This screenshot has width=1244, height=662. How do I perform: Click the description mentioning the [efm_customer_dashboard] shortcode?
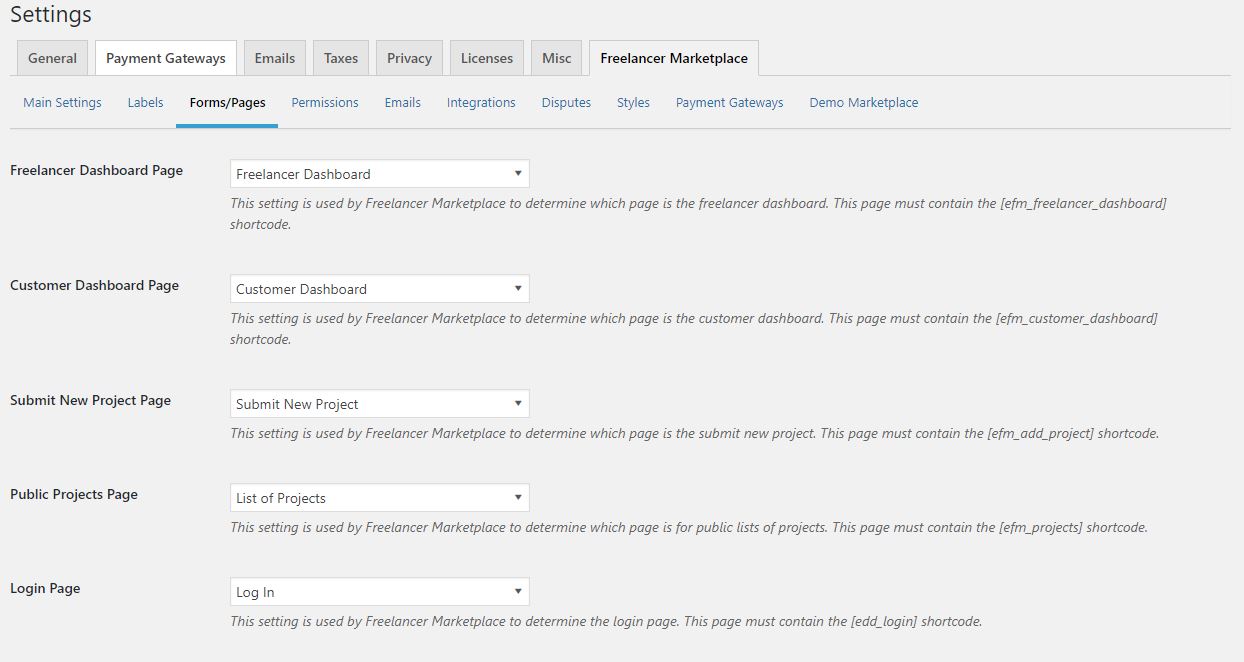click(x=694, y=329)
